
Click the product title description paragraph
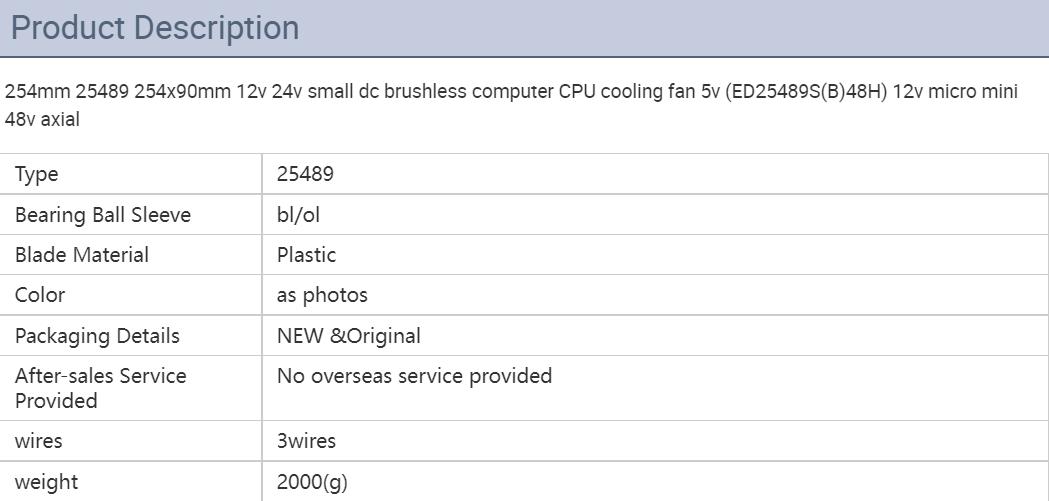(512, 105)
